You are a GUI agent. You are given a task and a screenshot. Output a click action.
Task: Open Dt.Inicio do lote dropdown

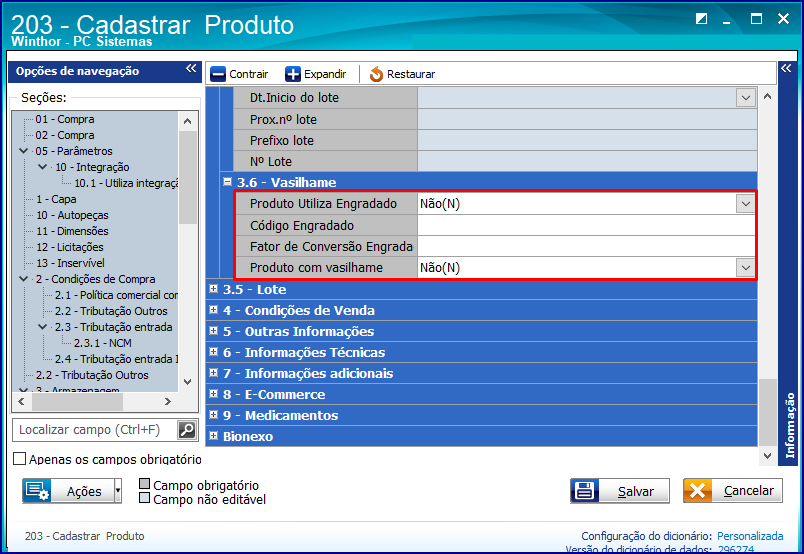[x=746, y=97]
